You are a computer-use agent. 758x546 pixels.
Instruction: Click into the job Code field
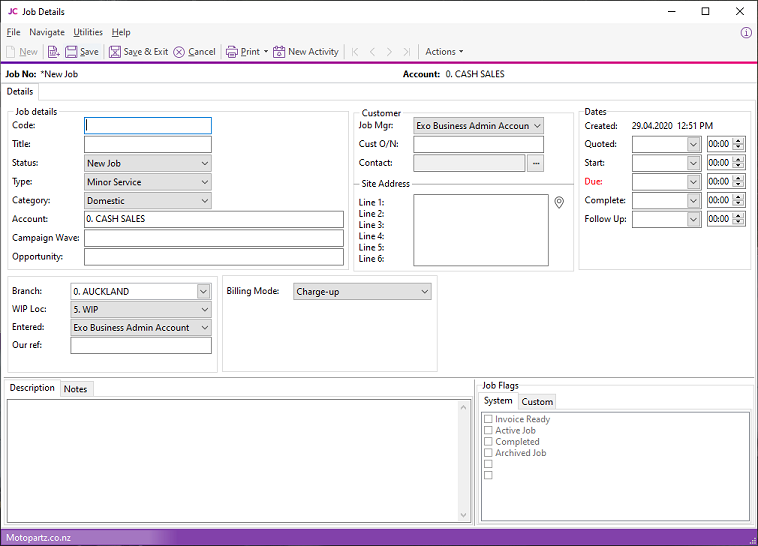148,126
